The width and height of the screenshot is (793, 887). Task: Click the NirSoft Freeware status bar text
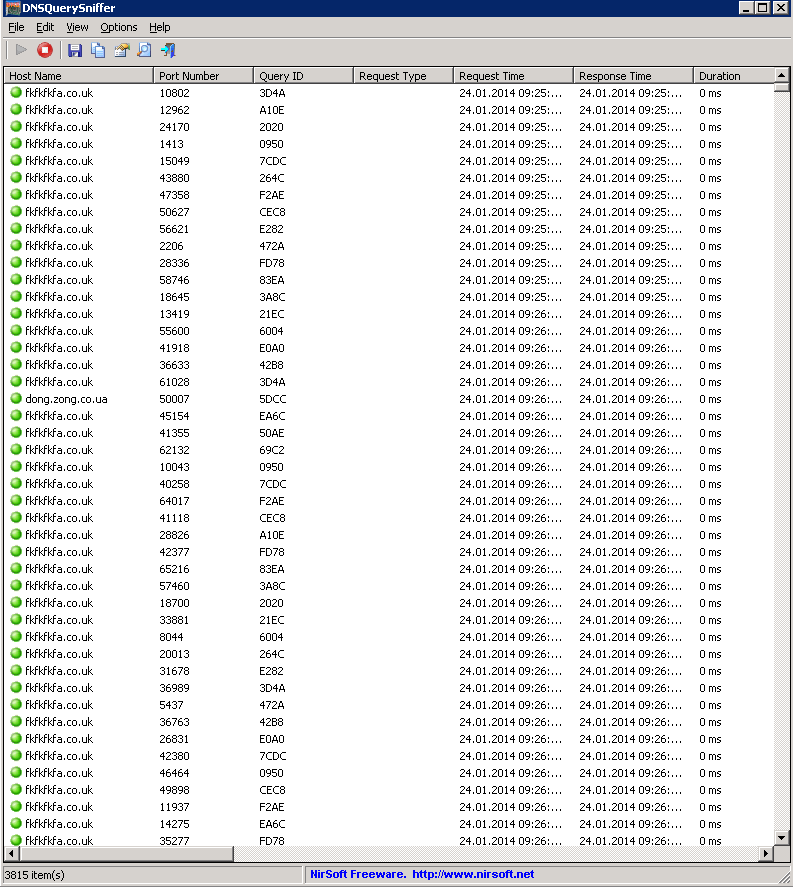pyautogui.click(x=357, y=874)
